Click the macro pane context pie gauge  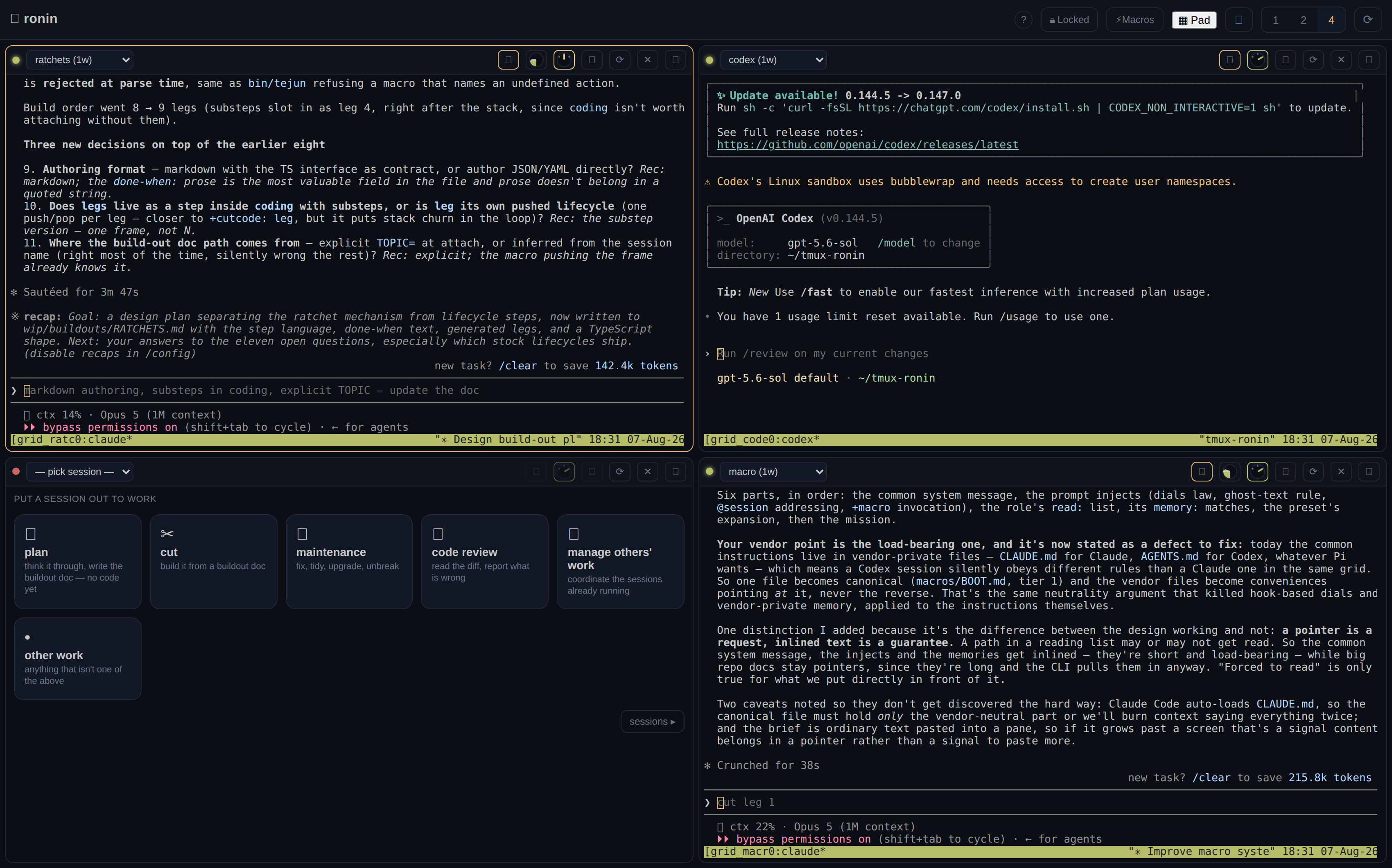1229,472
